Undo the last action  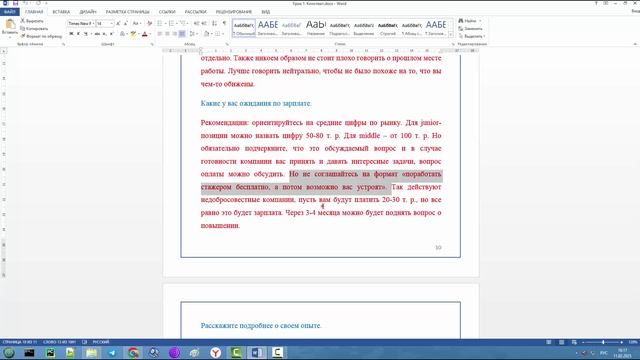(25, 3)
